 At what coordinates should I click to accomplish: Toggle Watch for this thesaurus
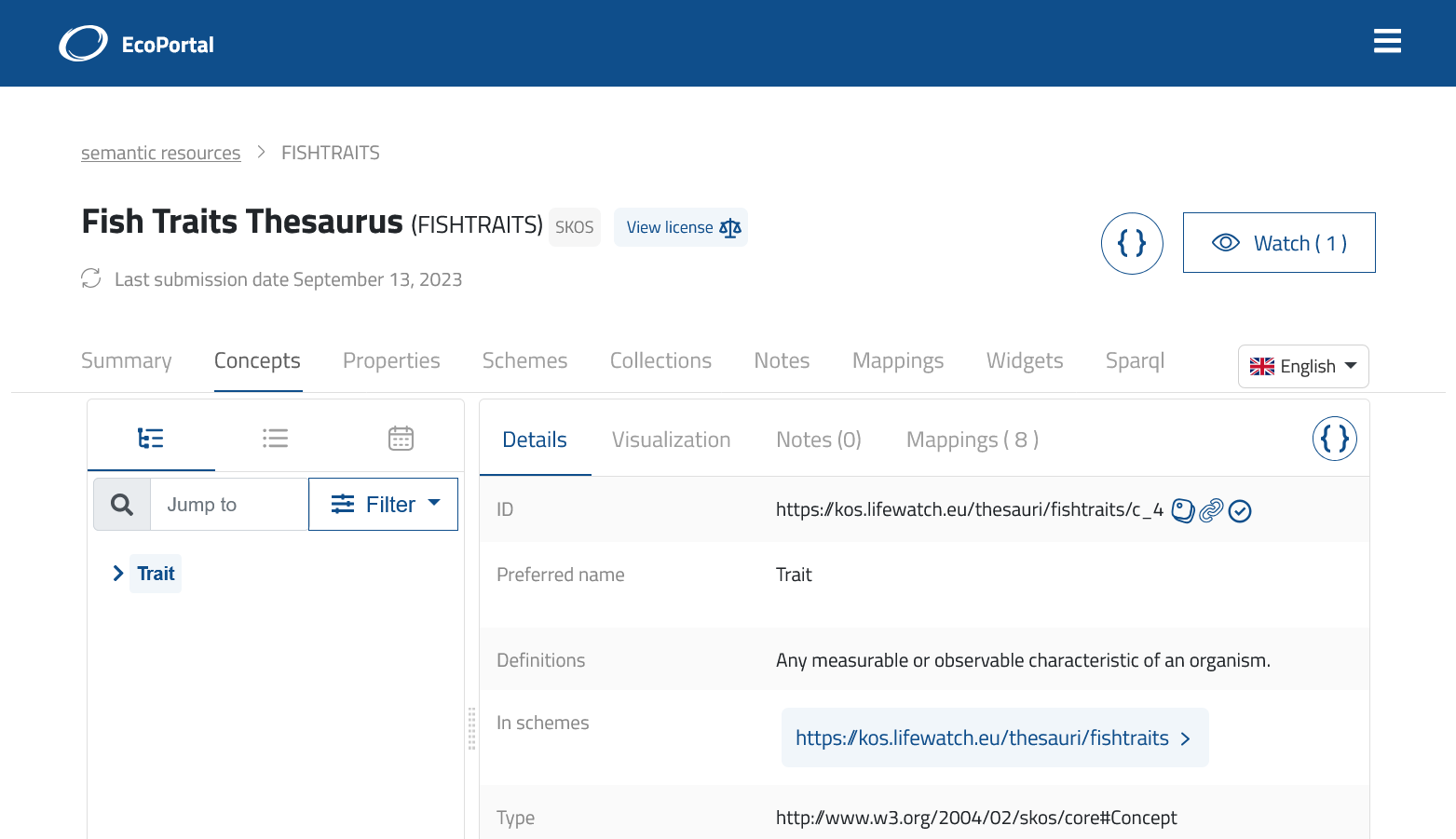pyautogui.click(x=1278, y=243)
